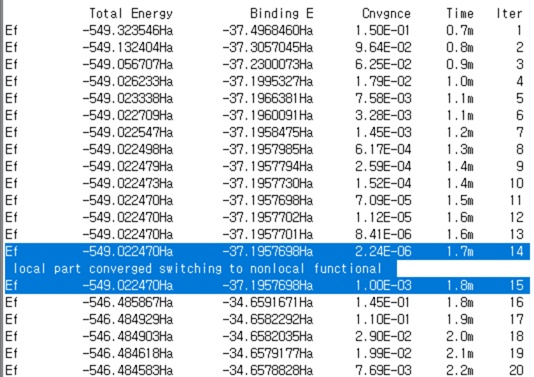Click convergence value 6.17E-04
The image size is (534, 377).
click(383, 150)
